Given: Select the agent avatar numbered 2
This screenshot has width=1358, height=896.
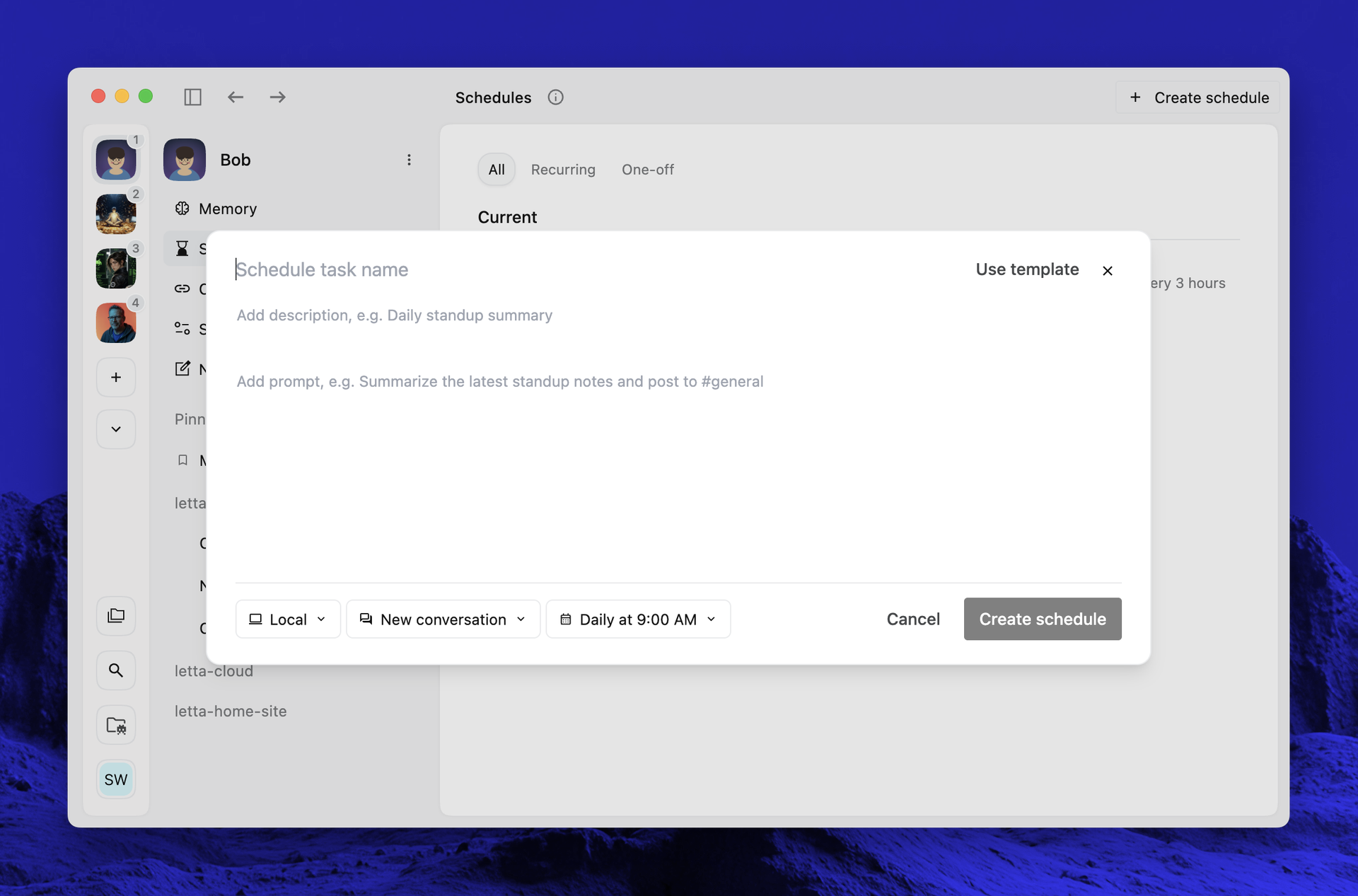Looking at the screenshot, I should click(x=116, y=214).
